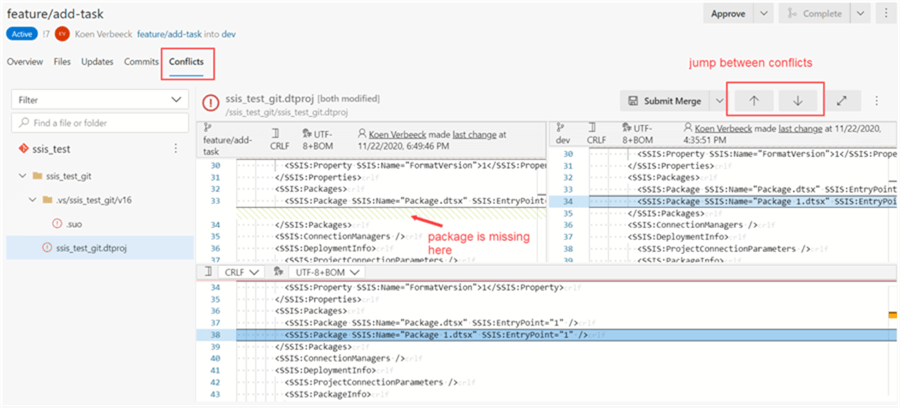Open the Submit Merge dropdown arrow
The width and height of the screenshot is (900, 408).
coord(718,101)
